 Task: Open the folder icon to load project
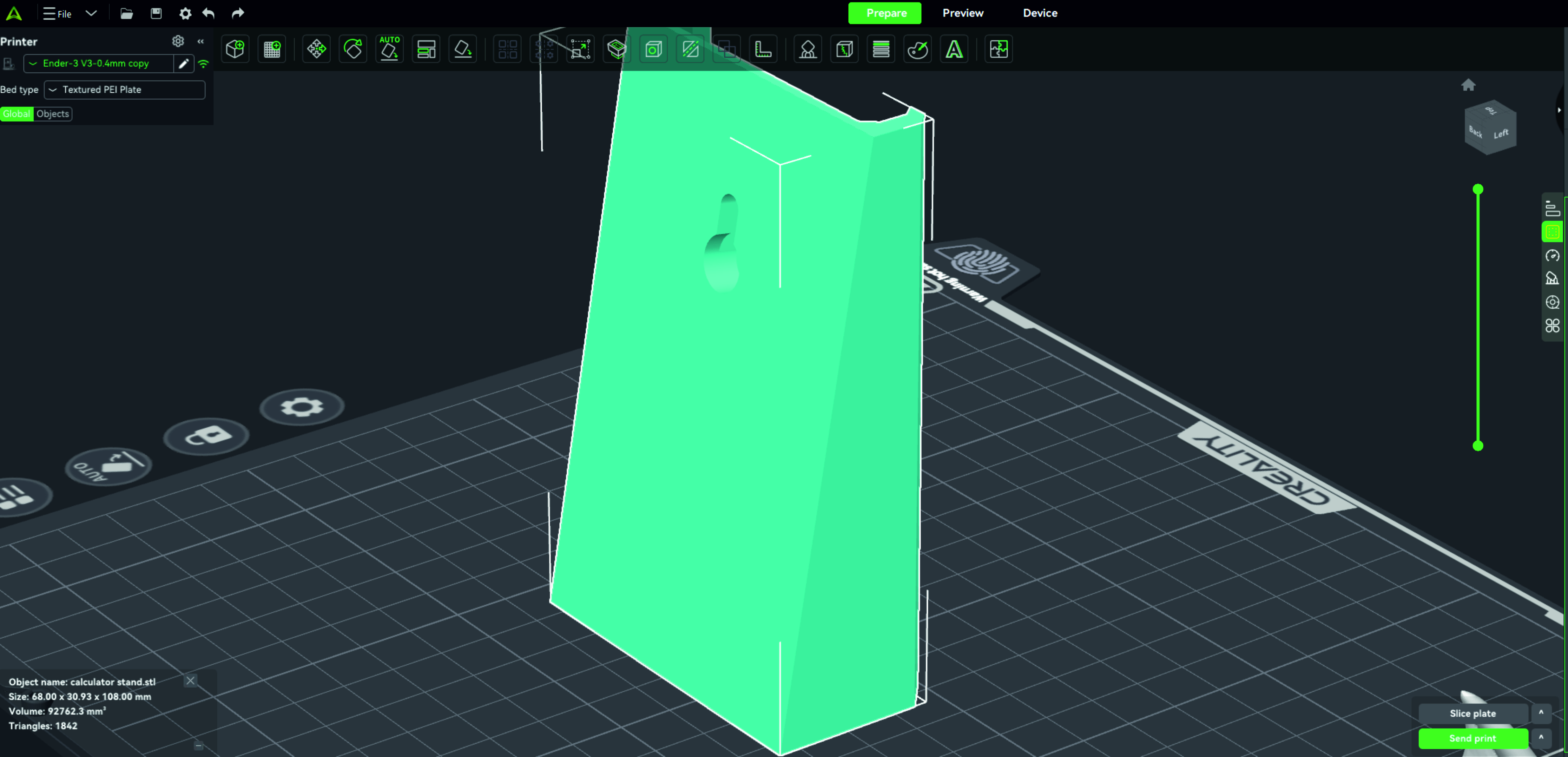(127, 13)
